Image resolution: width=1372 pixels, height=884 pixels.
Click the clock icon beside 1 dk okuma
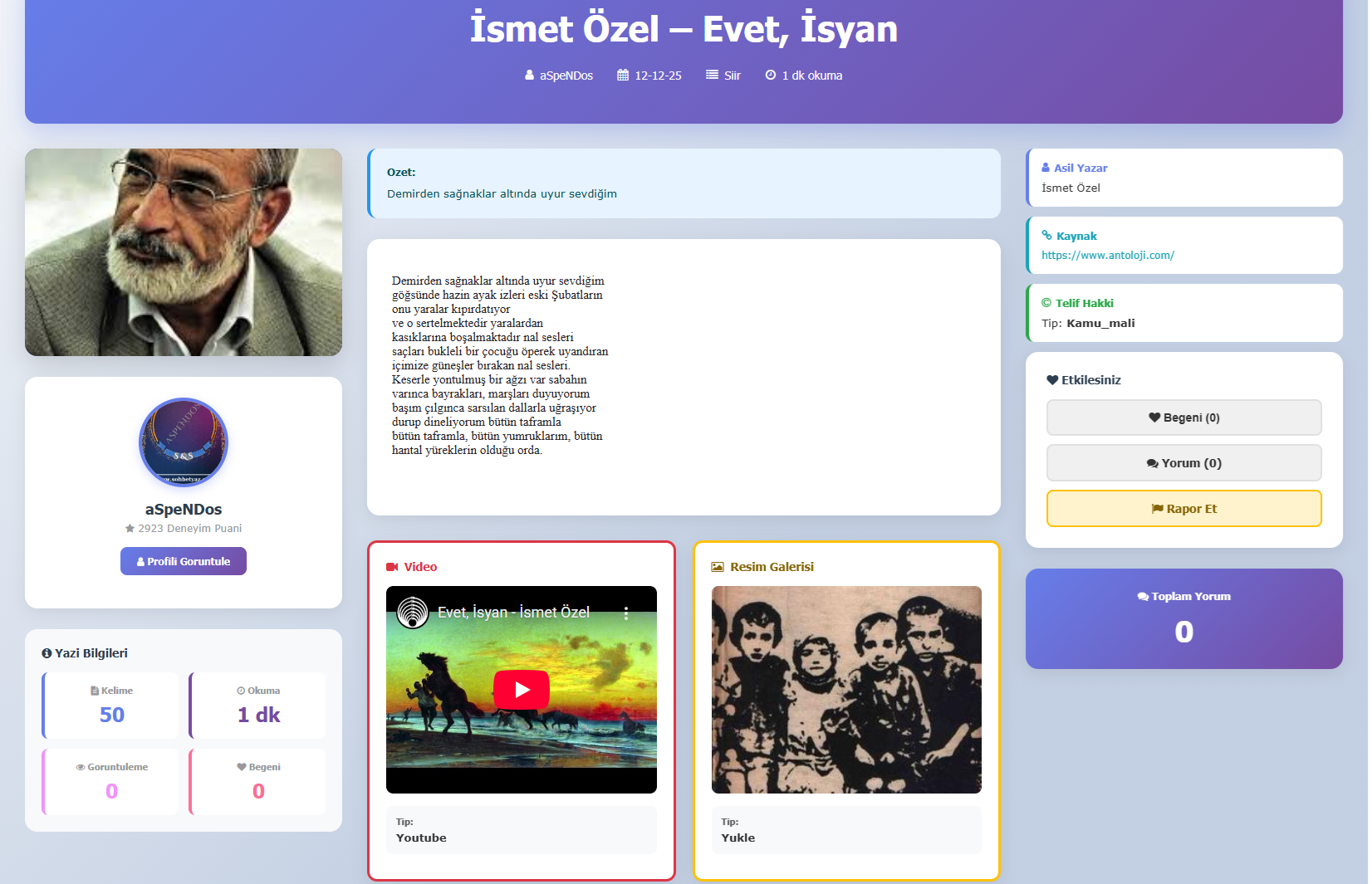pos(769,75)
